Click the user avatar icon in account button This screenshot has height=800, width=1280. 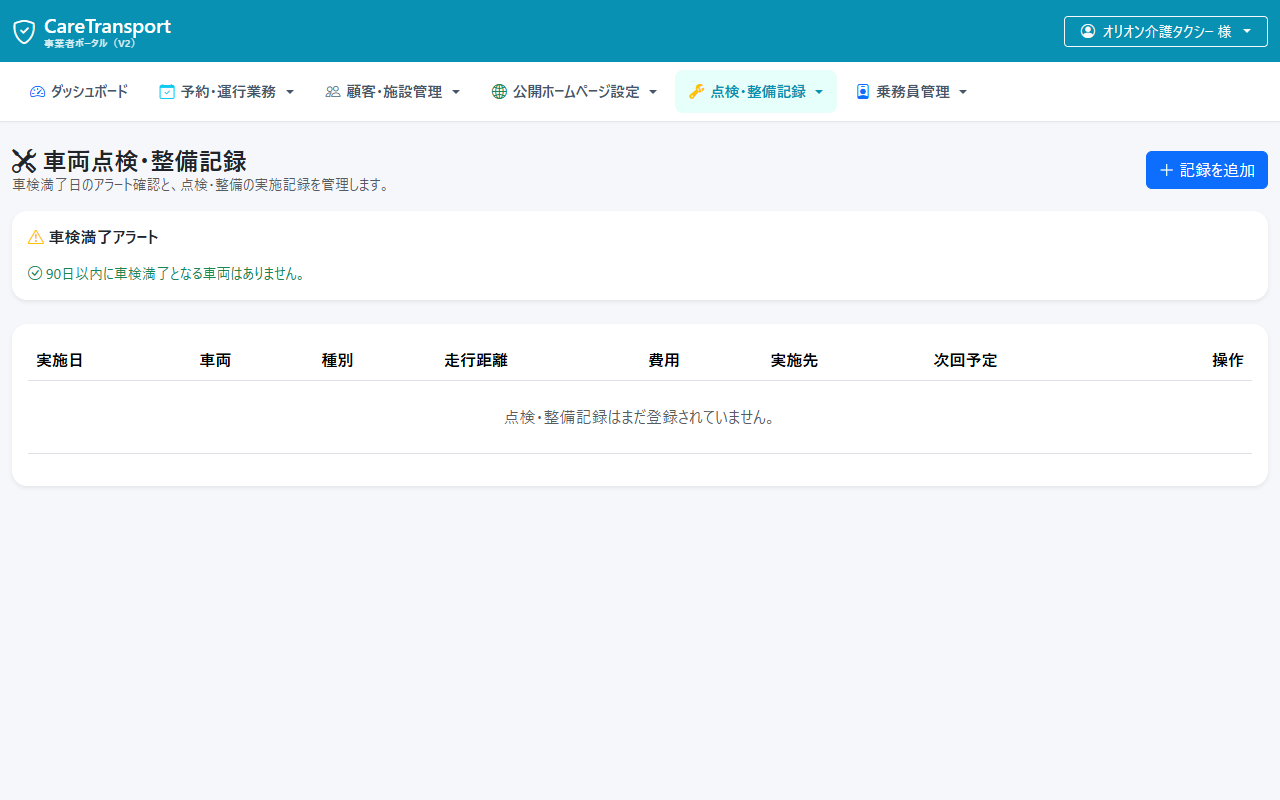1088,31
